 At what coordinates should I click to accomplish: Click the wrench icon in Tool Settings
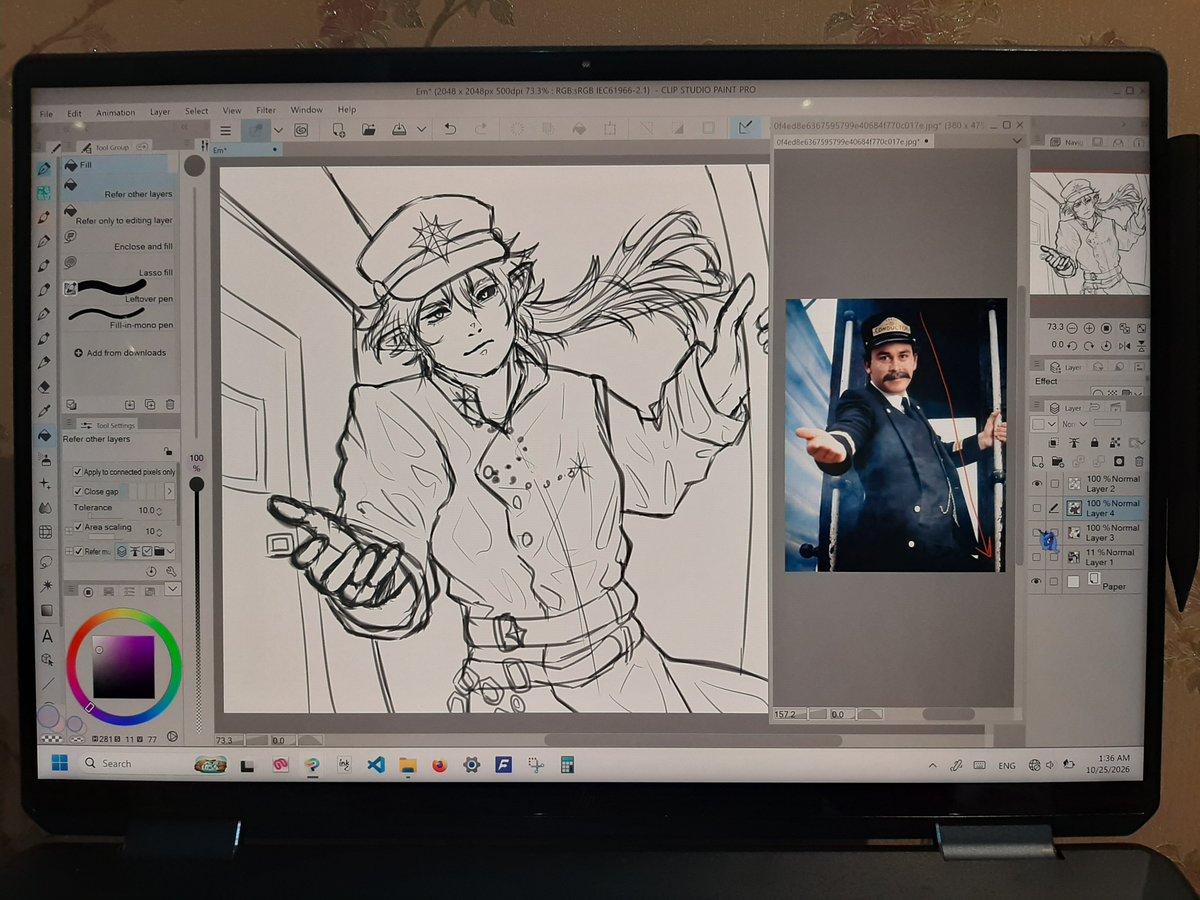[x=172, y=571]
